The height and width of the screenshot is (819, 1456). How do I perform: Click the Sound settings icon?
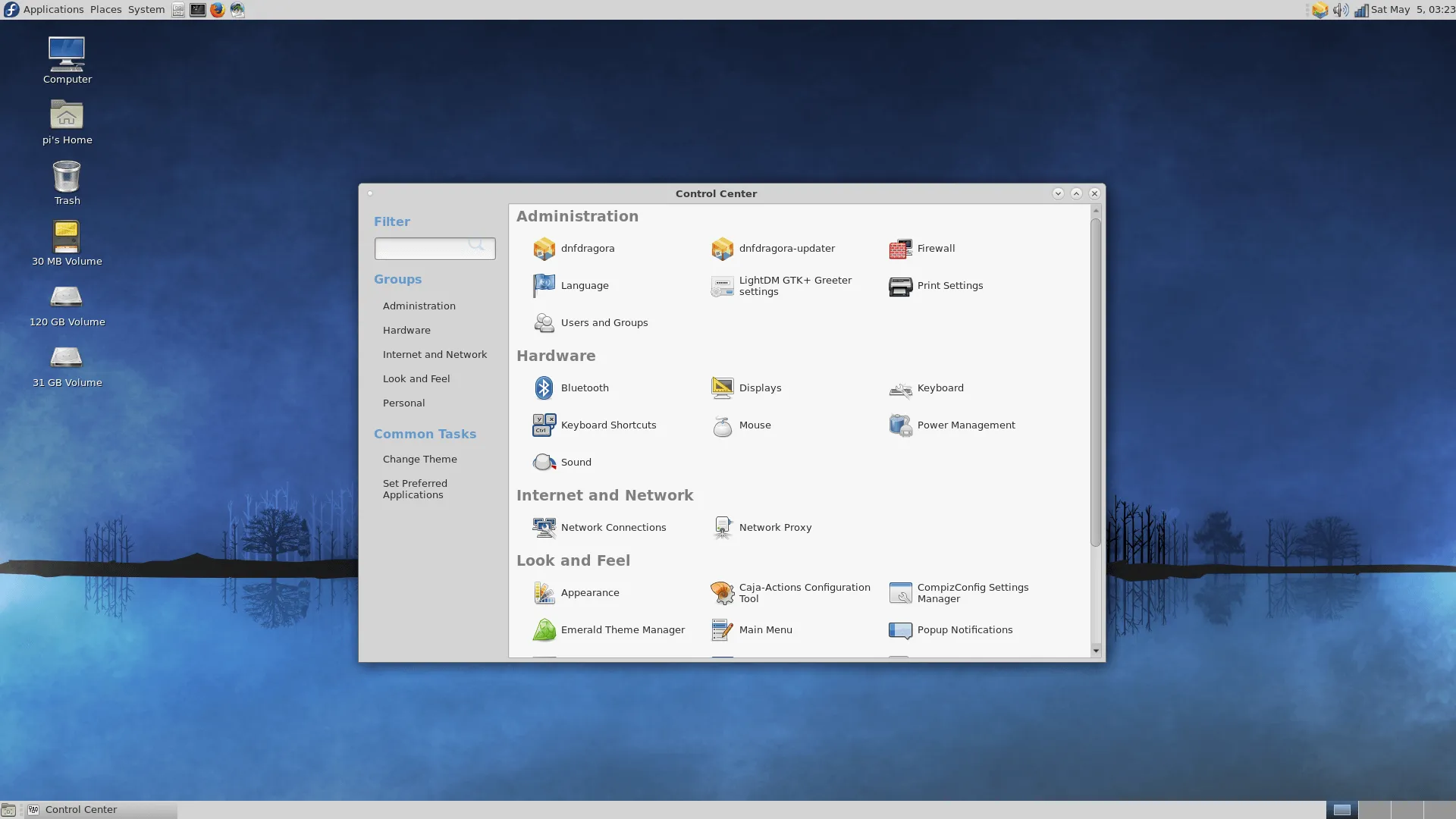click(x=544, y=463)
